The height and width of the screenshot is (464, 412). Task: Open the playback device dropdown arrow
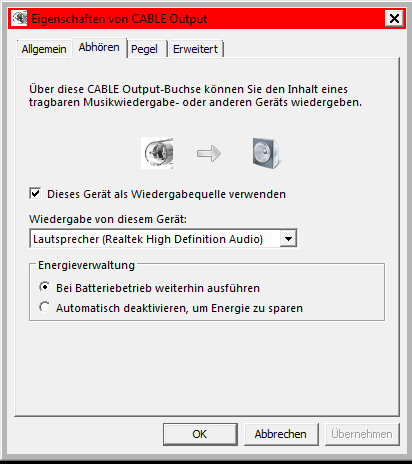click(x=288, y=239)
